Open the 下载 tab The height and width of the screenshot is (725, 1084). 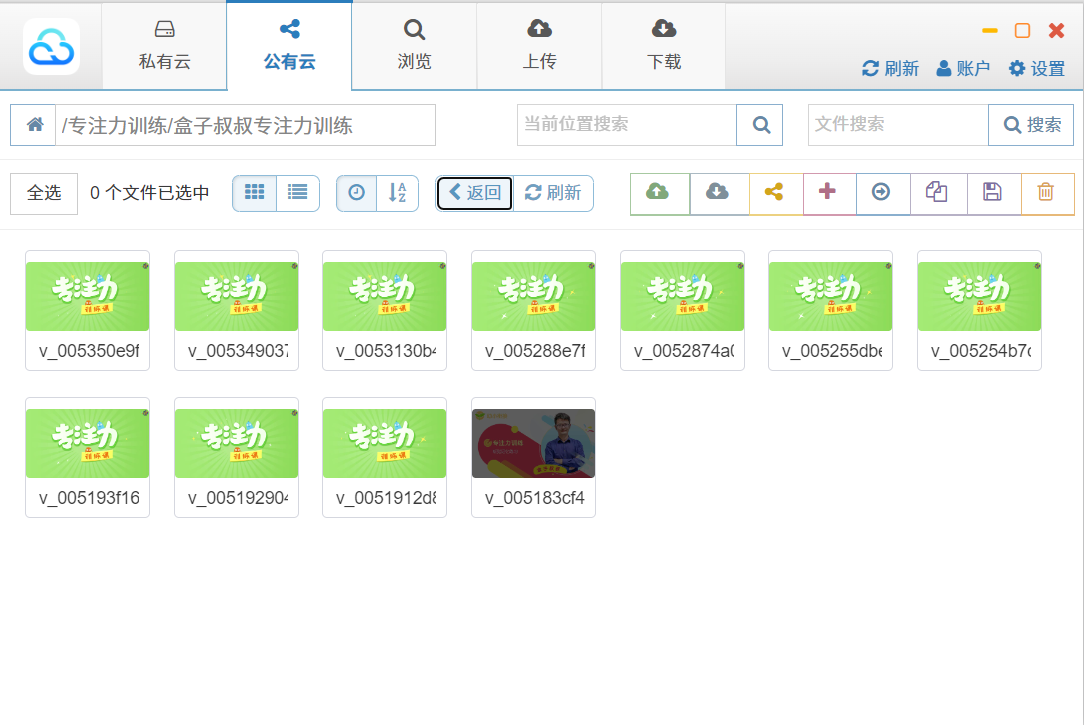point(664,46)
